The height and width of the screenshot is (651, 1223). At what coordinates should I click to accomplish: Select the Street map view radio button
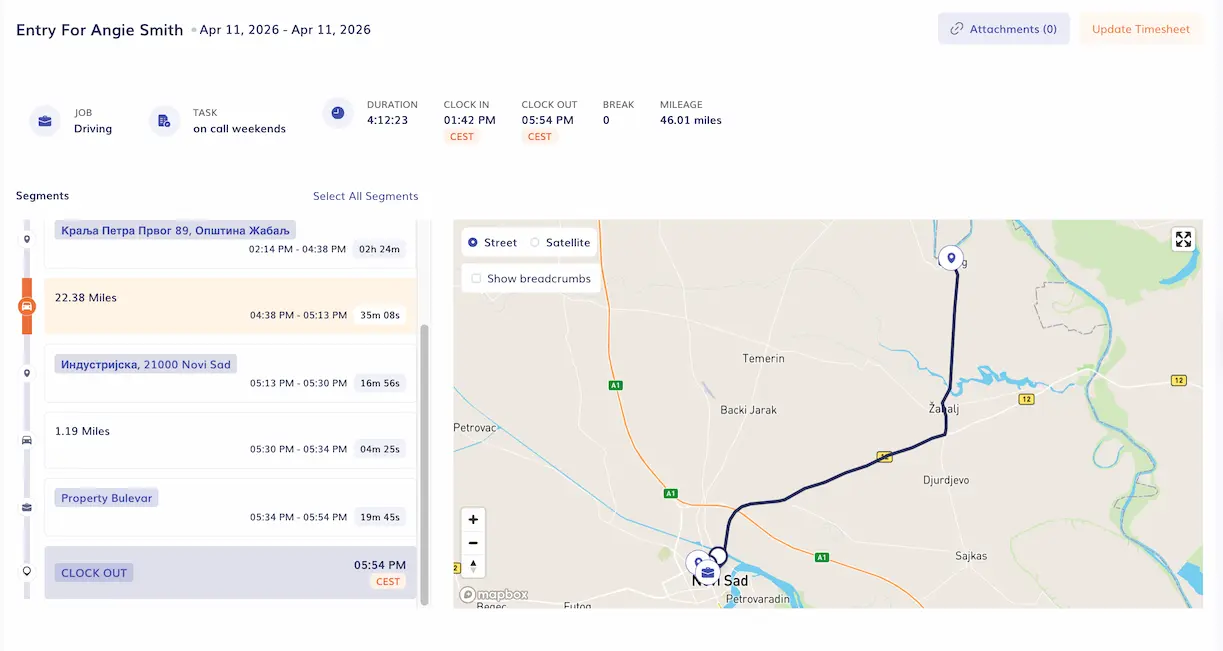click(x=471, y=242)
